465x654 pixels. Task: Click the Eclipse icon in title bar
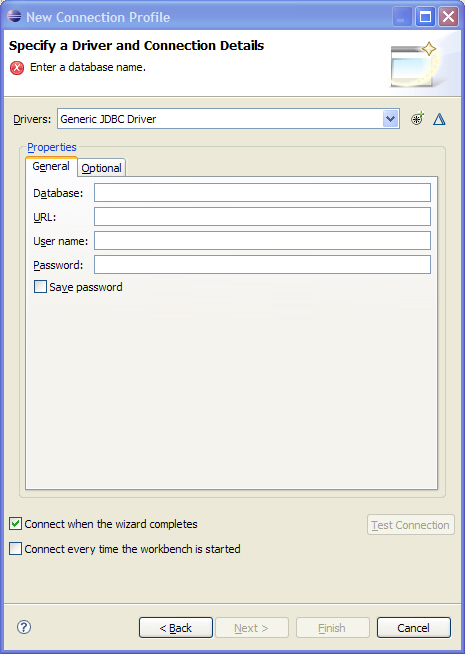point(14,17)
